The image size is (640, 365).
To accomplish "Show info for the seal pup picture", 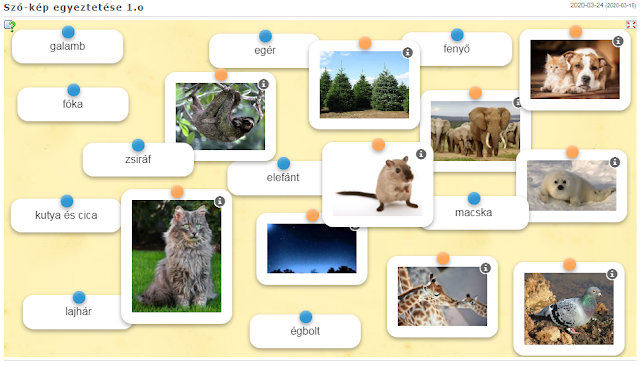I will [x=615, y=162].
